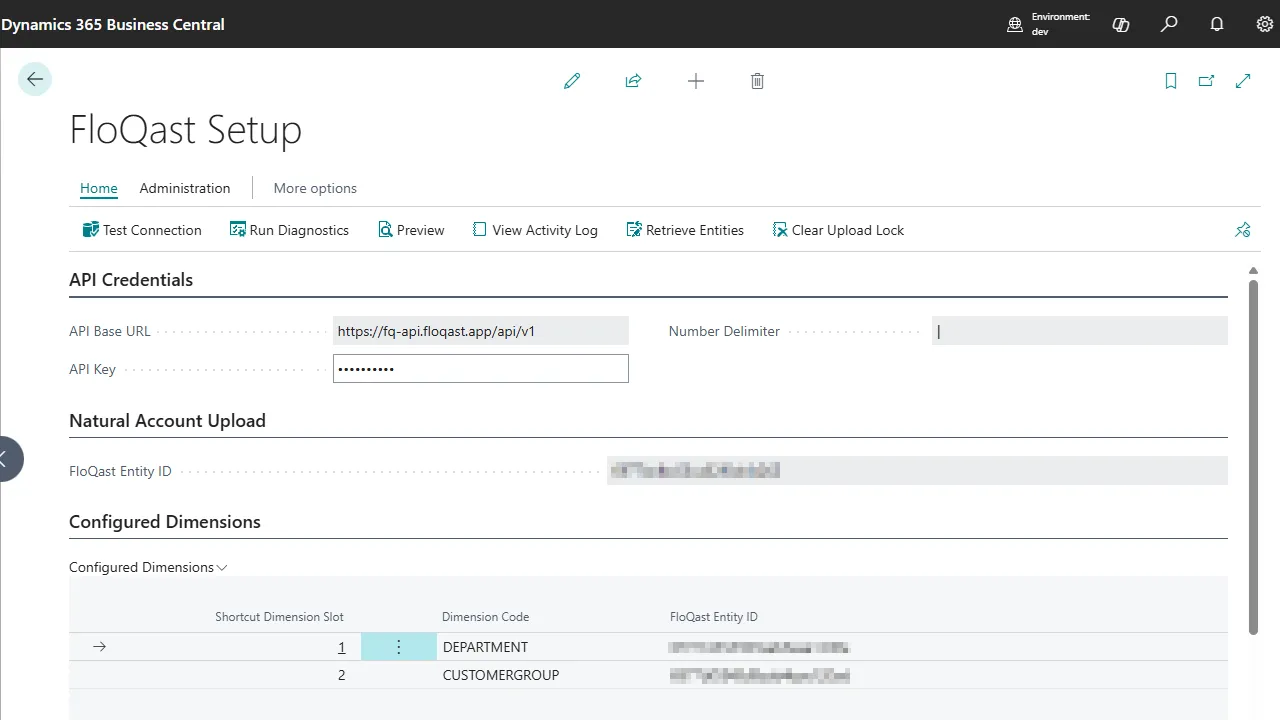The width and height of the screenshot is (1280, 720).
Task: Click Retrieve Entities
Action: tap(685, 230)
